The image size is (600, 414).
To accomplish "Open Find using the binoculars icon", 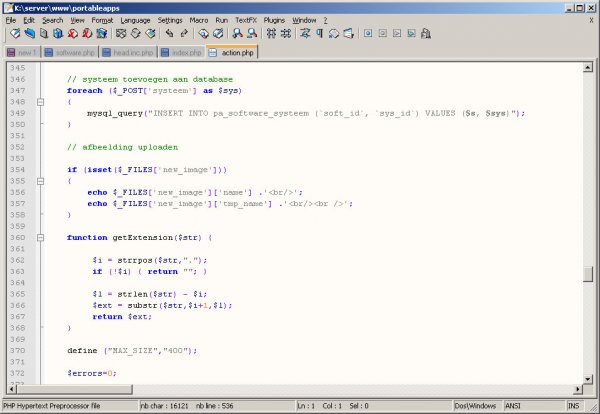I will [204, 34].
